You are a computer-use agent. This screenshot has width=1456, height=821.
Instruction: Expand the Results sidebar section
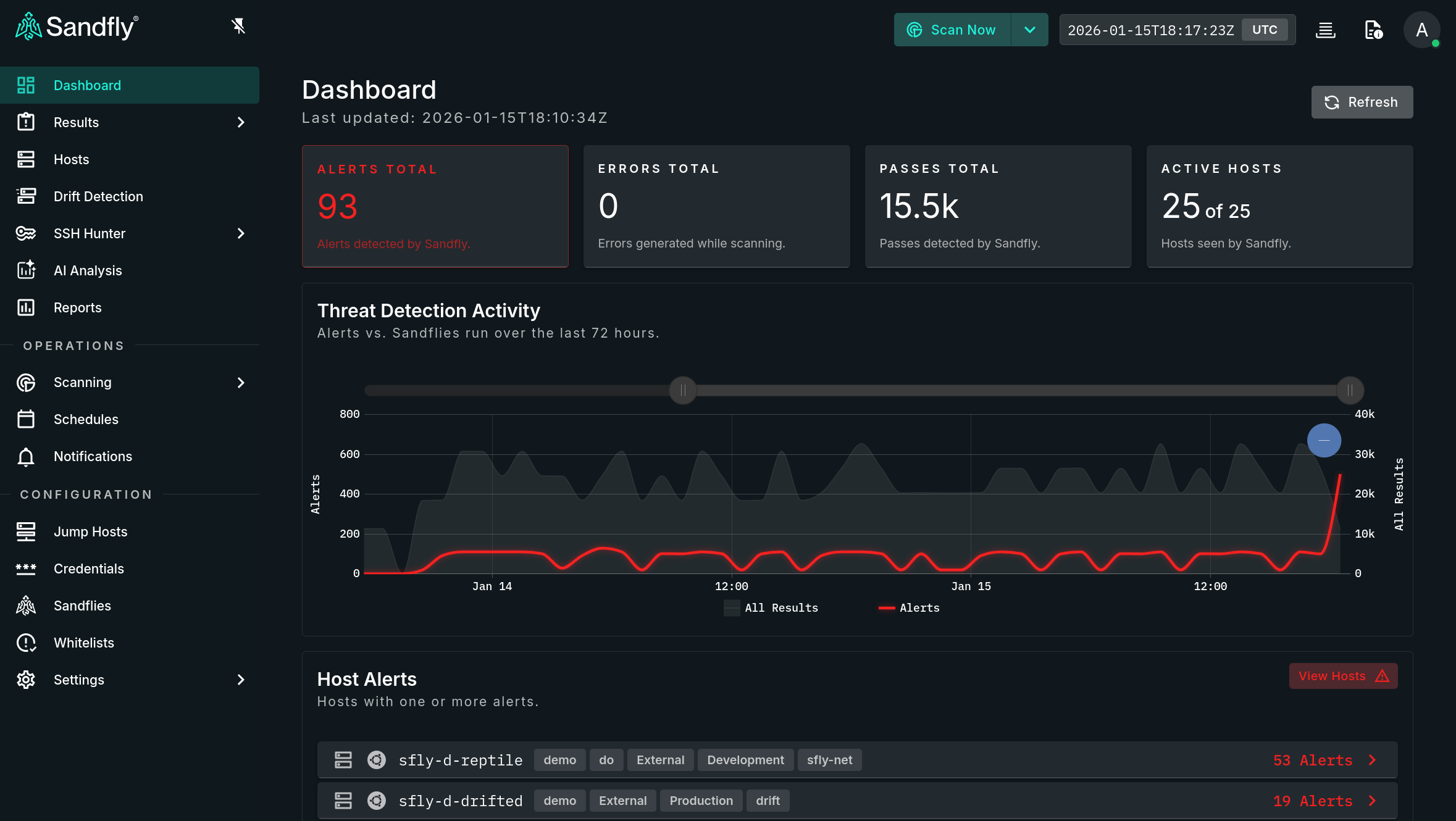[x=240, y=122]
